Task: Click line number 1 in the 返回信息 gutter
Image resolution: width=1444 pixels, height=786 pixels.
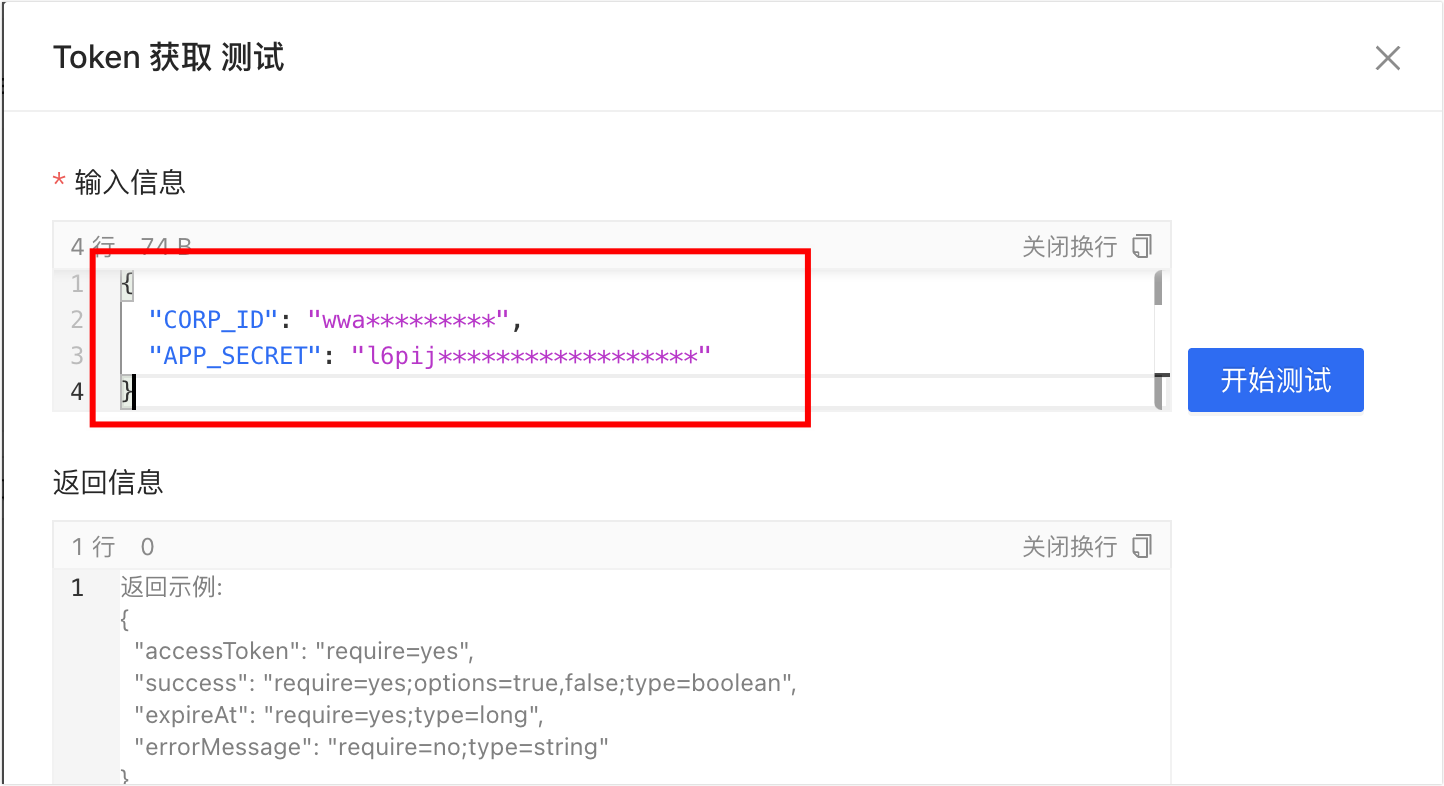Action: [77, 587]
